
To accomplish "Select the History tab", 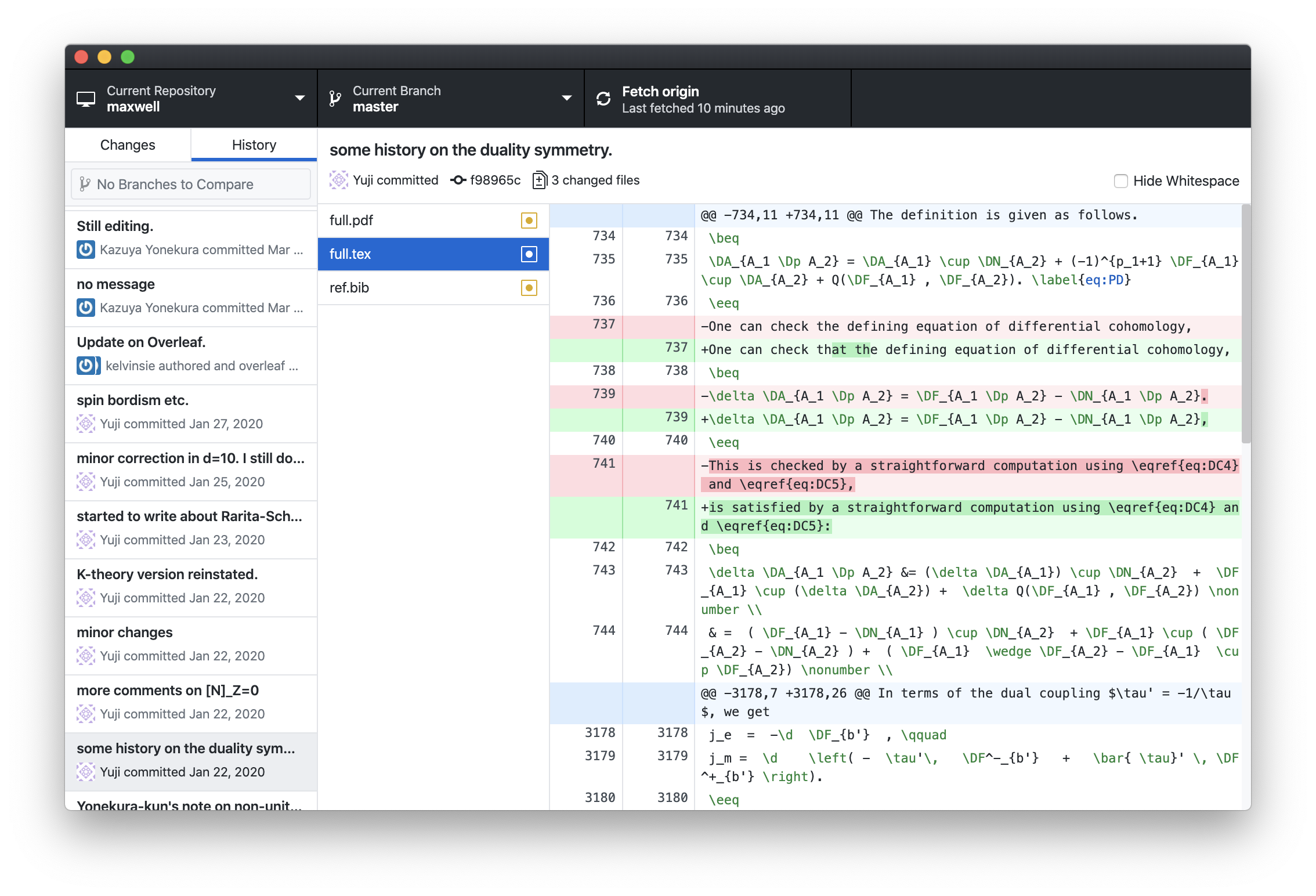I will click(x=254, y=145).
